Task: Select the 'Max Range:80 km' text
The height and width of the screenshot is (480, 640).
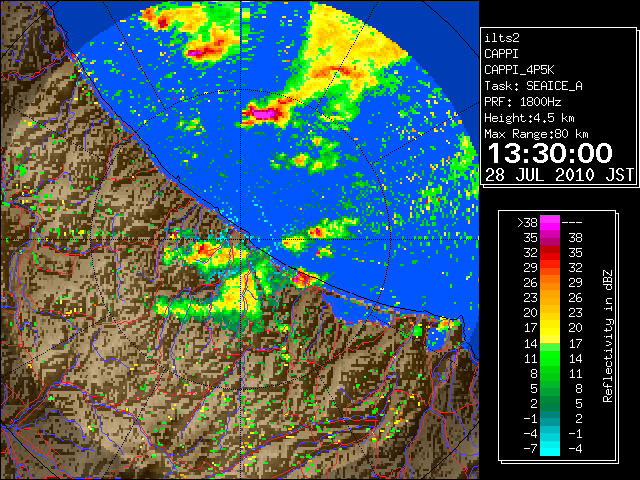Action: point(536,134)
